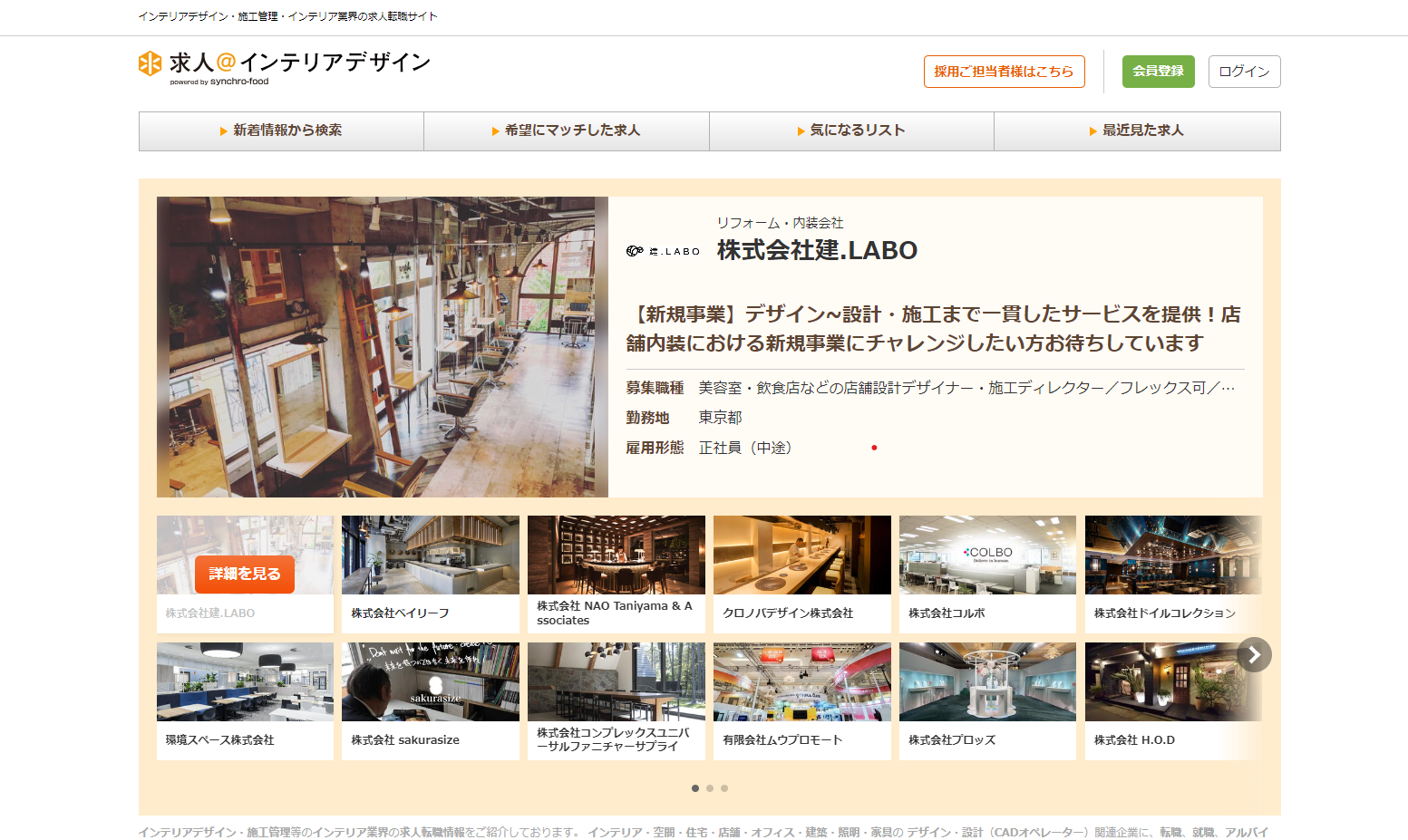Click the 株式会社コルボ company name
Image resolution: width=1408 pixels, height=840 pixels.
click(947, 613)
